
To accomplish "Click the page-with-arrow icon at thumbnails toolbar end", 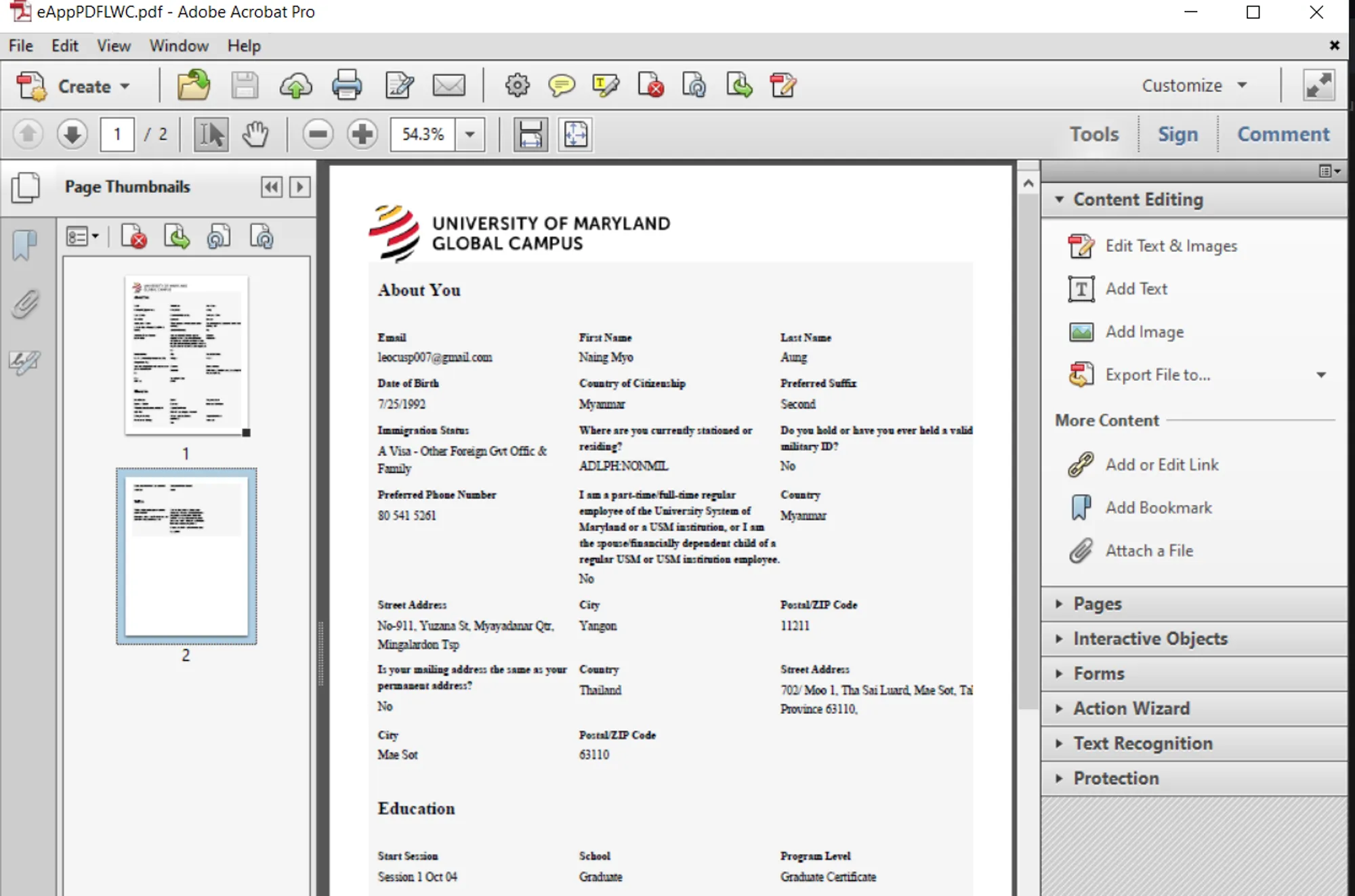I will tap(262, 236).
